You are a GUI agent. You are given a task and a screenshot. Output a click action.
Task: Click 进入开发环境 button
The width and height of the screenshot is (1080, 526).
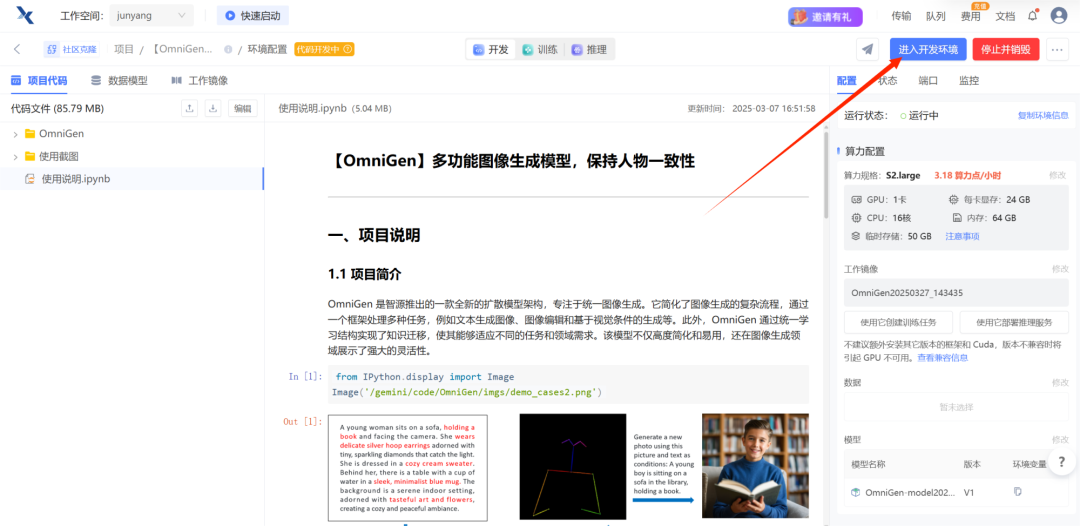point(928,49)
